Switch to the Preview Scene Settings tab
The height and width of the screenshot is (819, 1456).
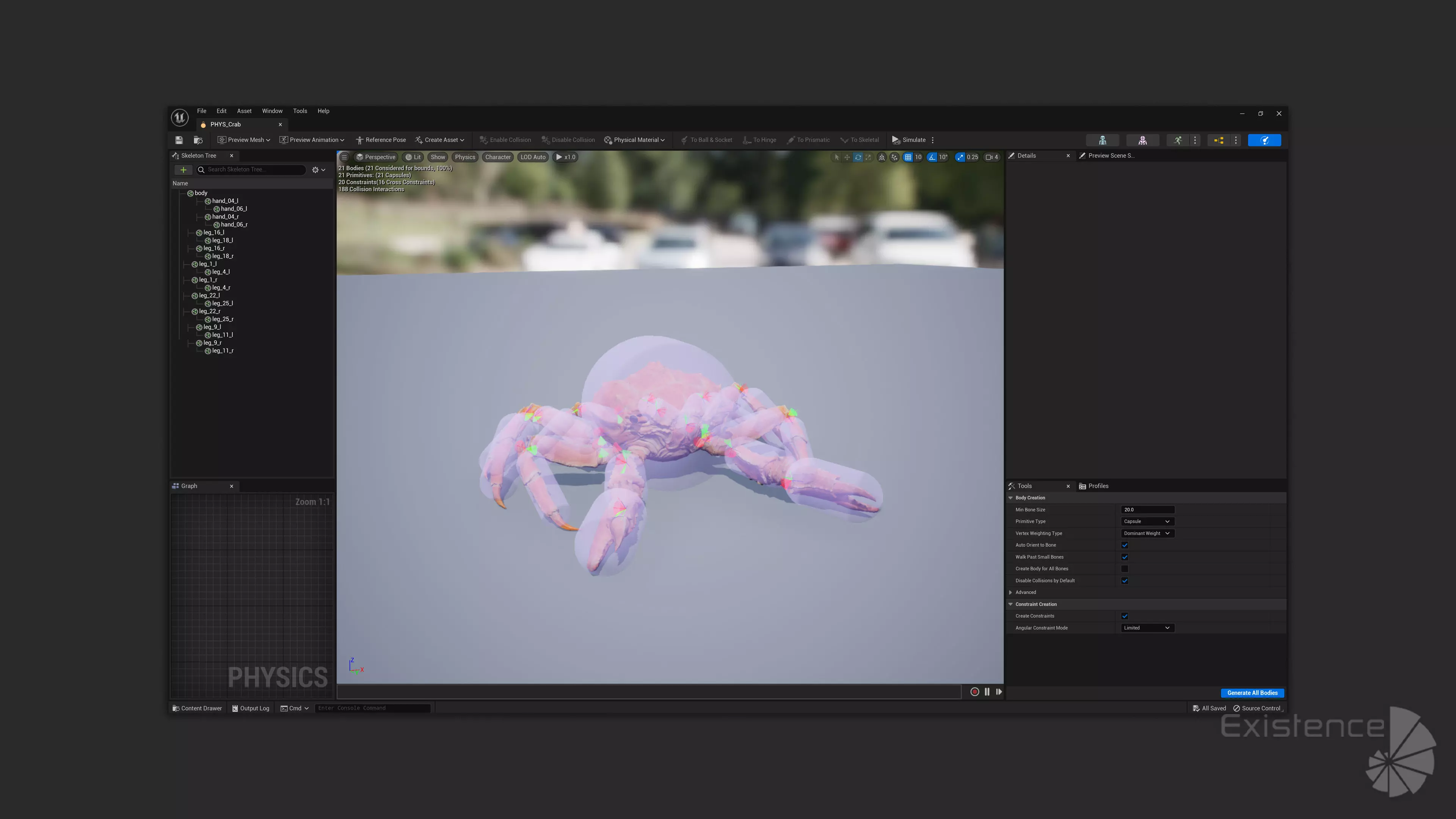point(1106,155)
